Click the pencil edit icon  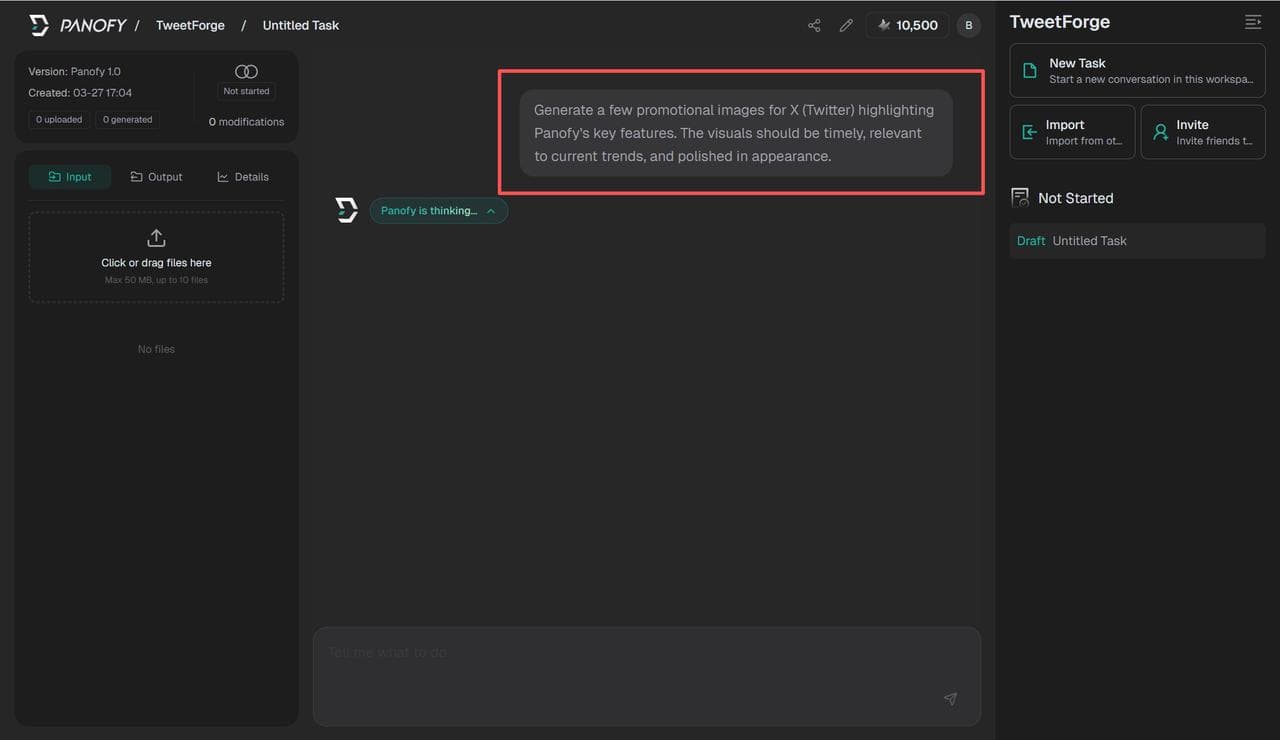point(846,25)
